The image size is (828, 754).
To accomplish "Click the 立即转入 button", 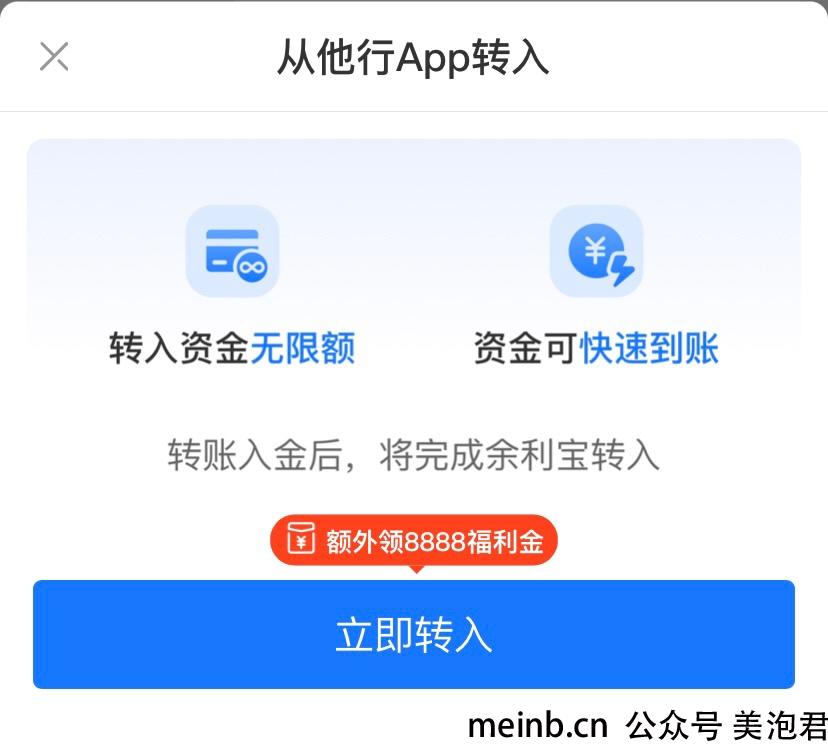I will click(x=414, y=634).
